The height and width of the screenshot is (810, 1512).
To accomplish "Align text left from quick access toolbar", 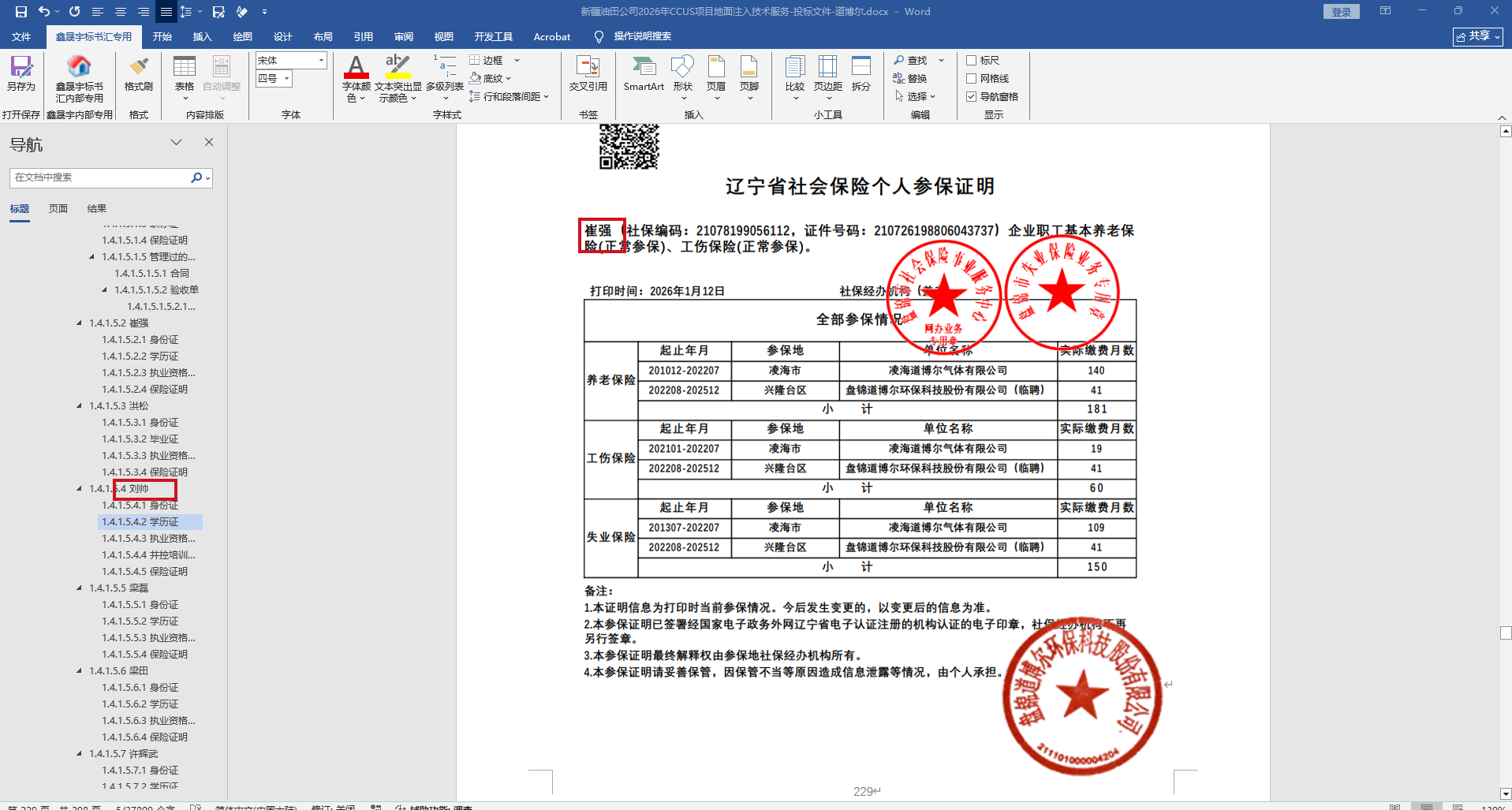I will coord(98,12).
